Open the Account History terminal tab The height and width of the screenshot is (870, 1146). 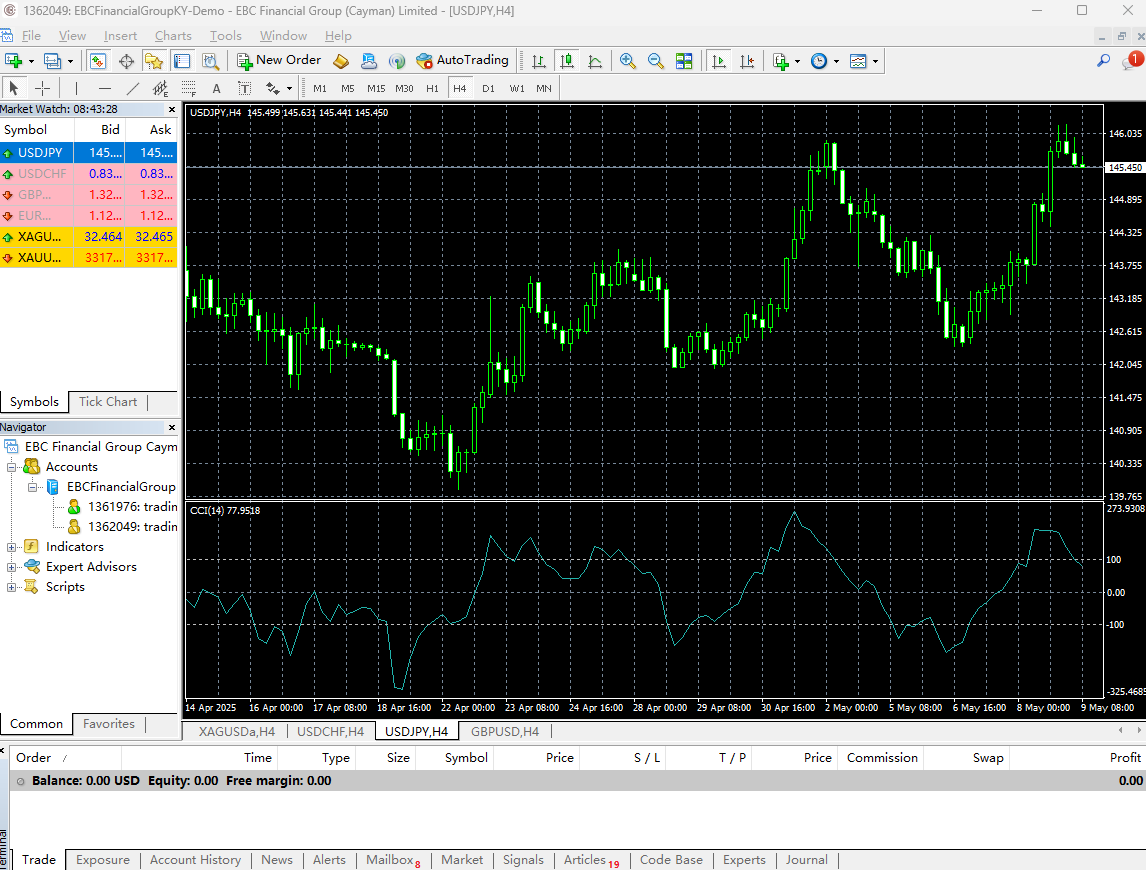(x=195, y=860)
